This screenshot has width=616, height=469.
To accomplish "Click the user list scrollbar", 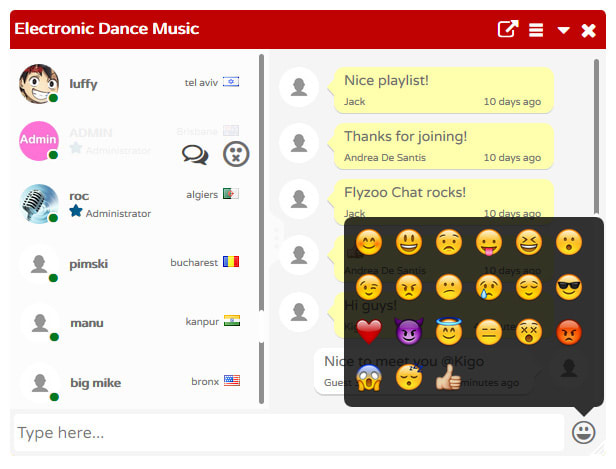I will pyautogui.click(x=261, y=230).
